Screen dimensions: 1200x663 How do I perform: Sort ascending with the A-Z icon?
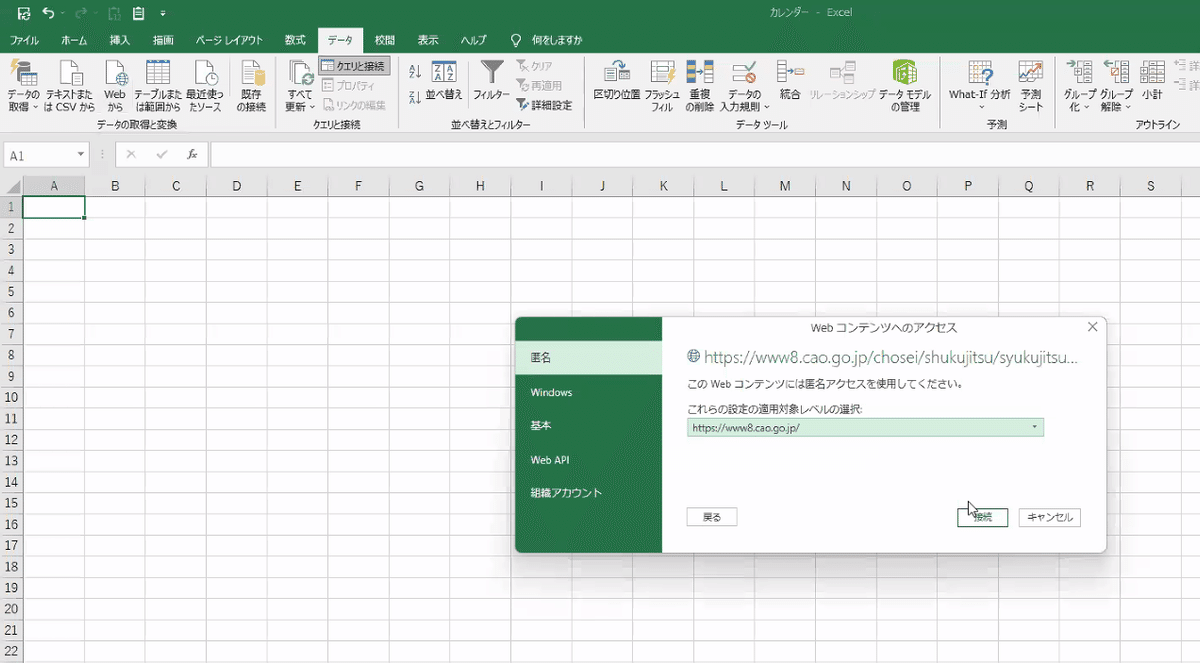[415, 71]
